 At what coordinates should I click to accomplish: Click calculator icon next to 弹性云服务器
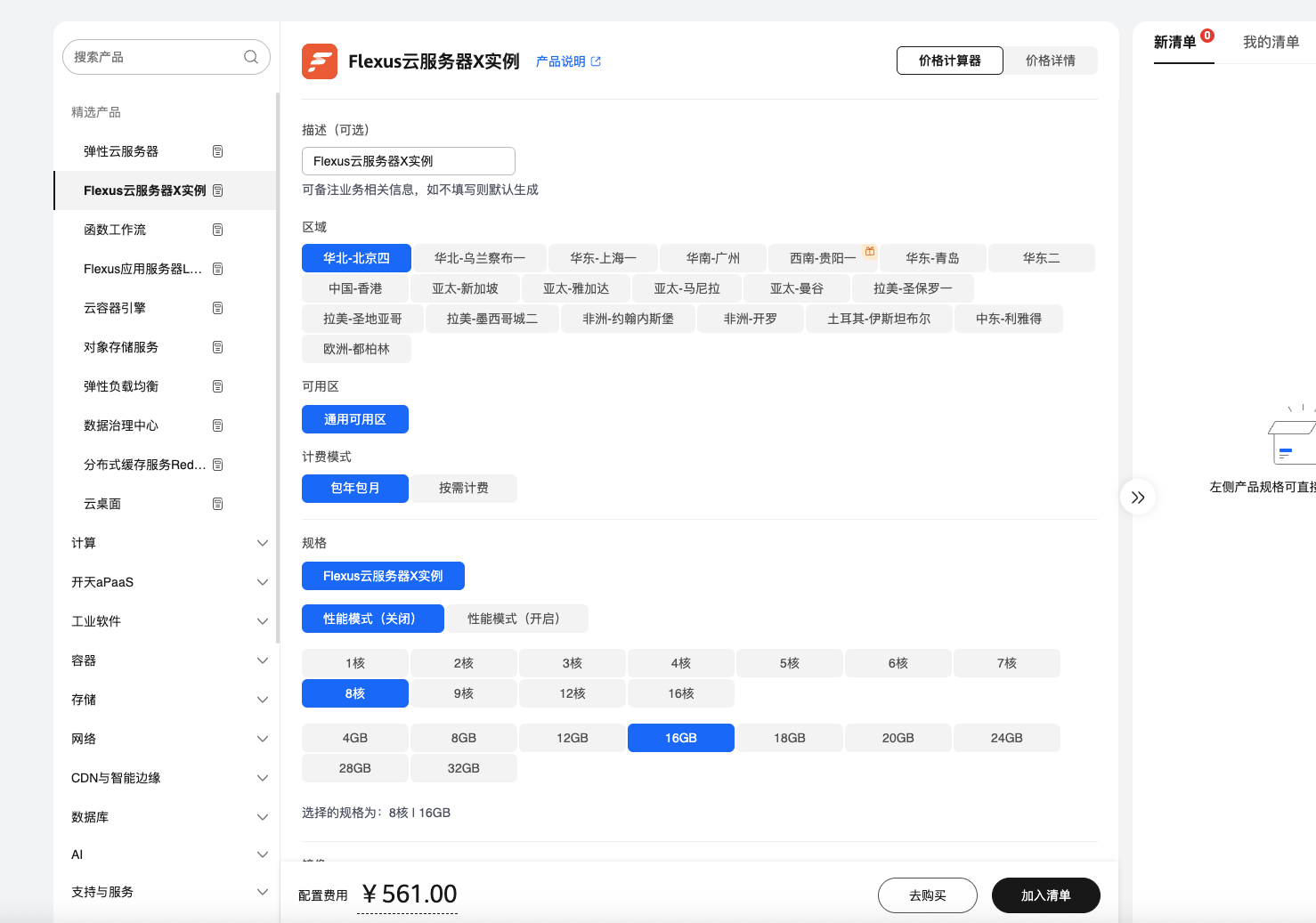click(218, 151)
